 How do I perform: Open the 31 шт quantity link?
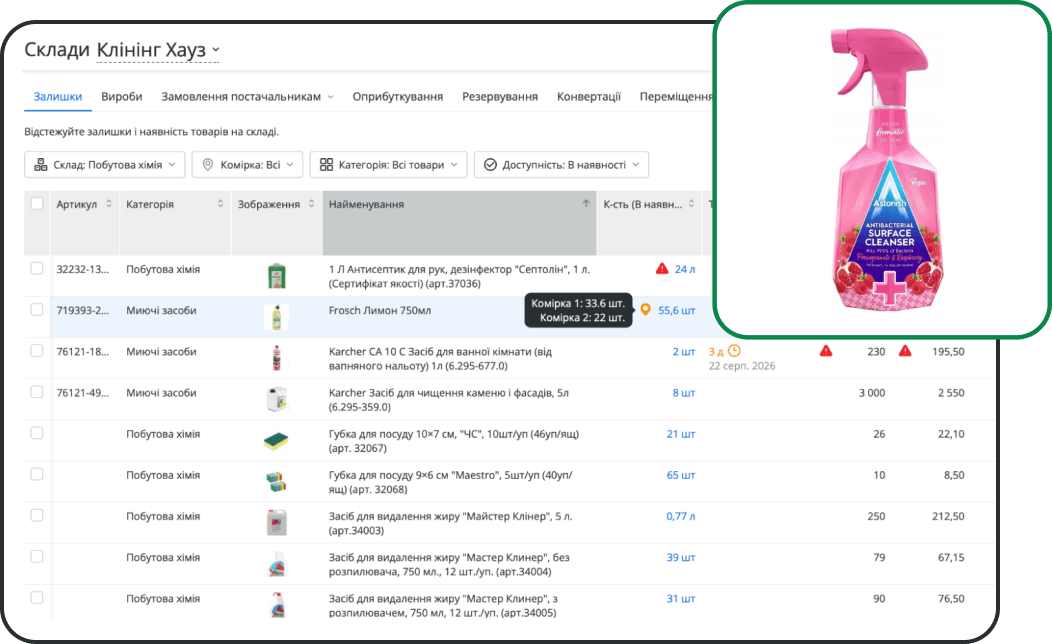pyautogui.click(x=681, y=598)
